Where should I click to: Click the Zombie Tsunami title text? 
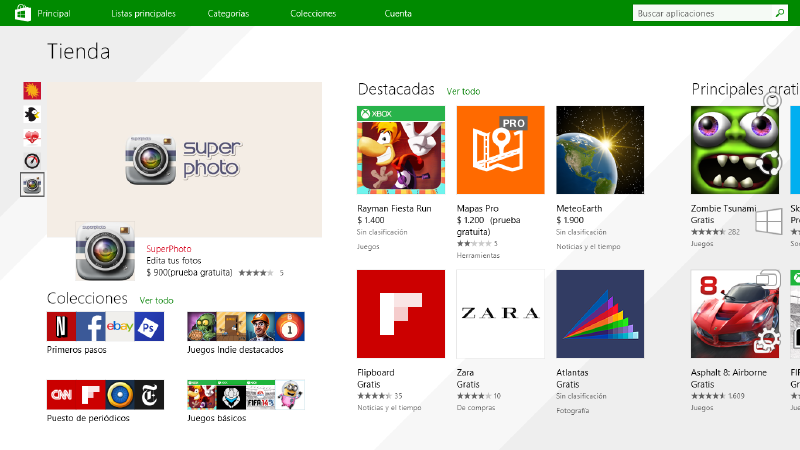[x=723, y=209]
